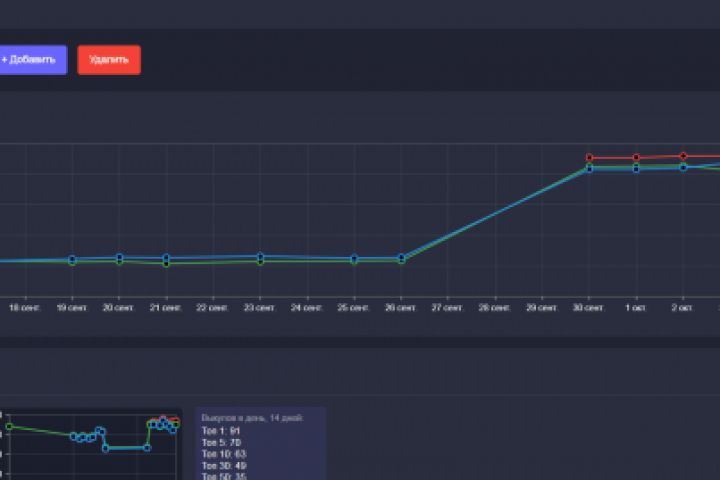This screenshot has height=480, width=720.
Task: Click the red Удалить button
Action: [109, 60]
